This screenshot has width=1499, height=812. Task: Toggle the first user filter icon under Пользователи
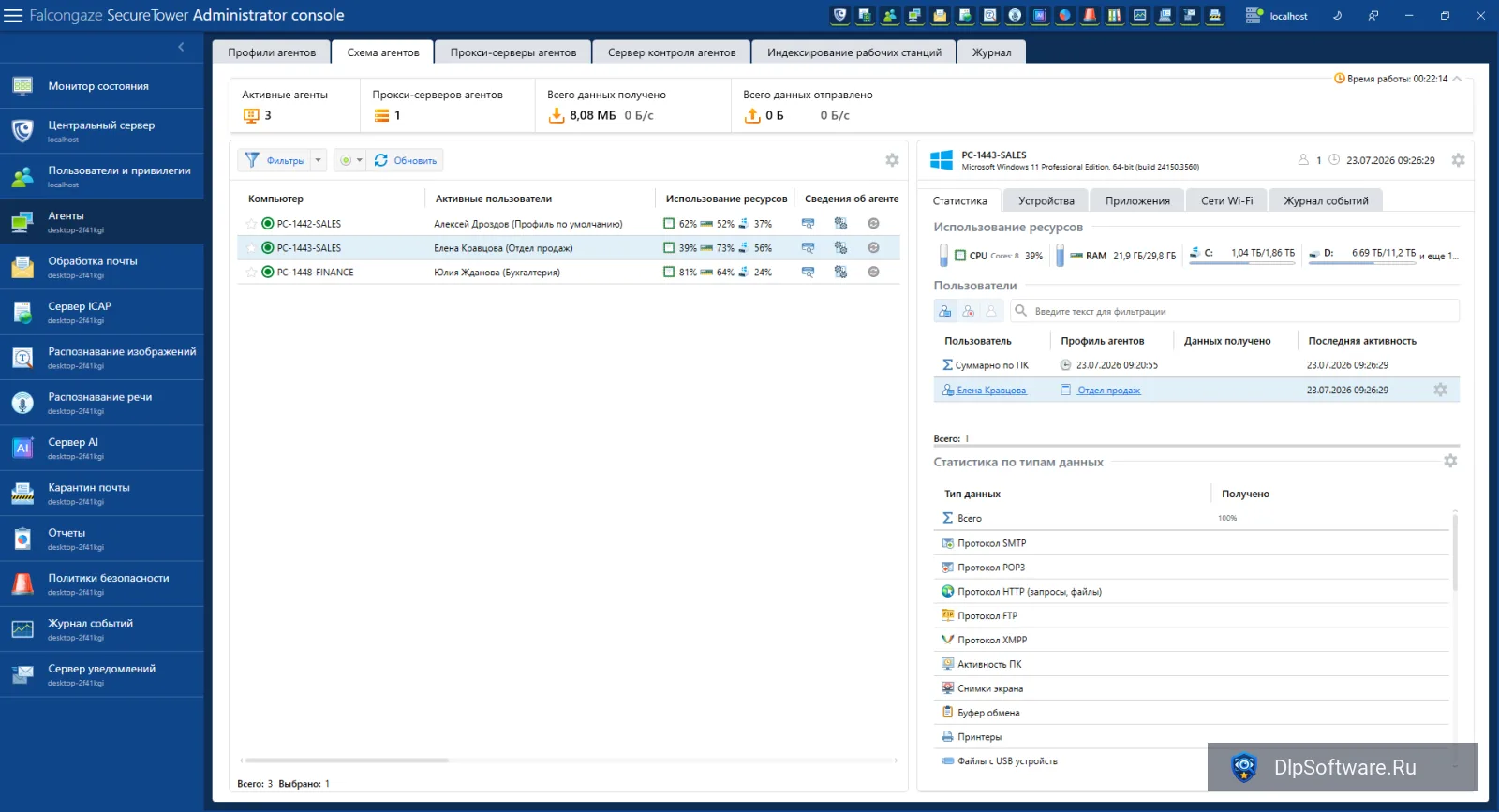[x=945, y=311]
